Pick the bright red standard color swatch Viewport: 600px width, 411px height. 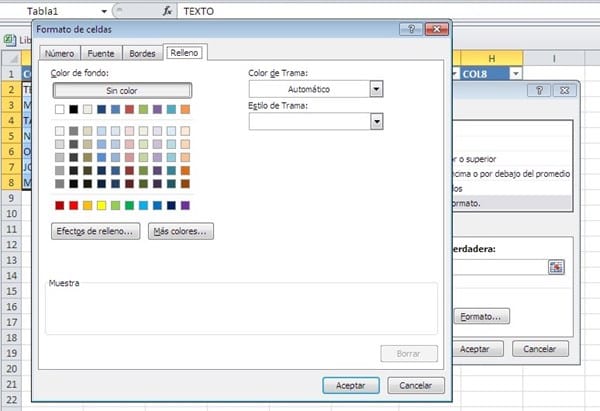coord(73,206)
